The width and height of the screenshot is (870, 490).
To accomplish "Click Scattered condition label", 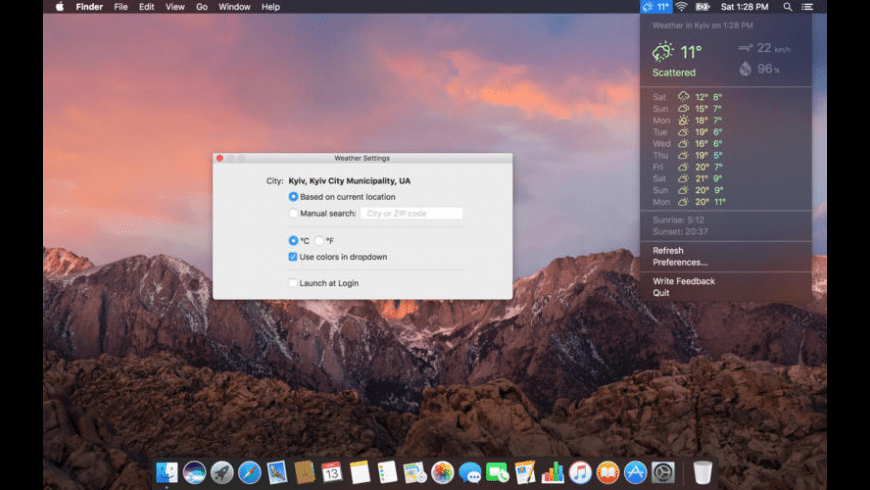I will coord(674,72).
